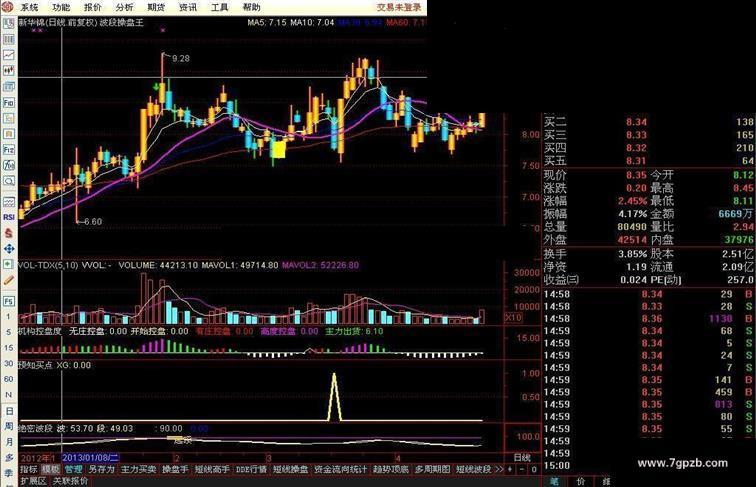The height and width of the screenshot is (487, 756).
Task: Click the magnifier search icon in sidebar
Action: 9,181
